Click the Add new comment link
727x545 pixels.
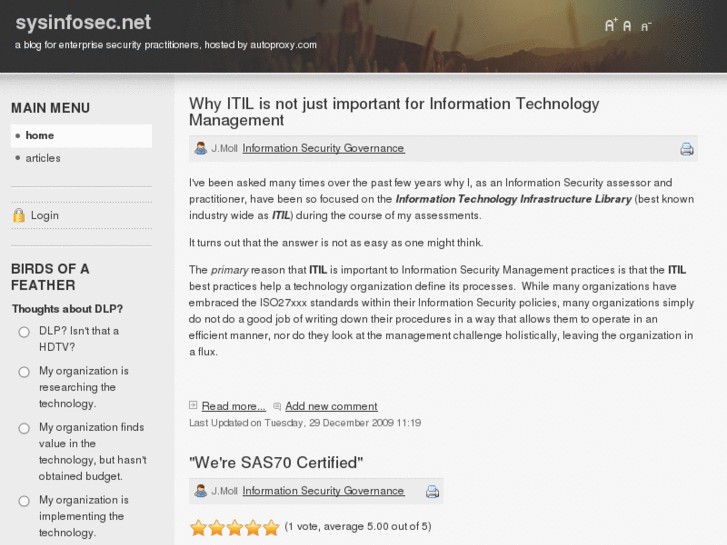click(x=331, y=406)
